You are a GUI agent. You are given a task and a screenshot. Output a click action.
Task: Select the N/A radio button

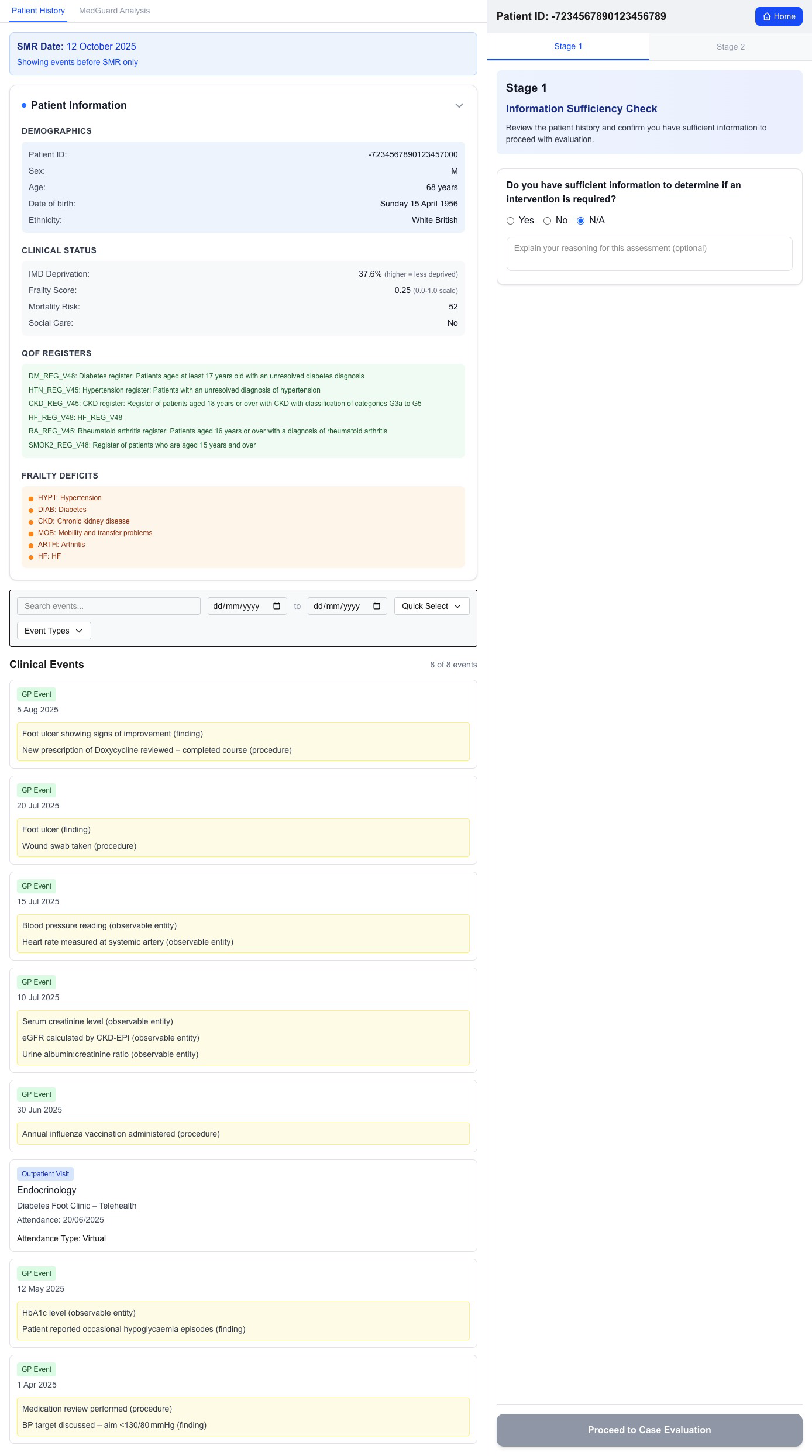[x=581, y=221]
